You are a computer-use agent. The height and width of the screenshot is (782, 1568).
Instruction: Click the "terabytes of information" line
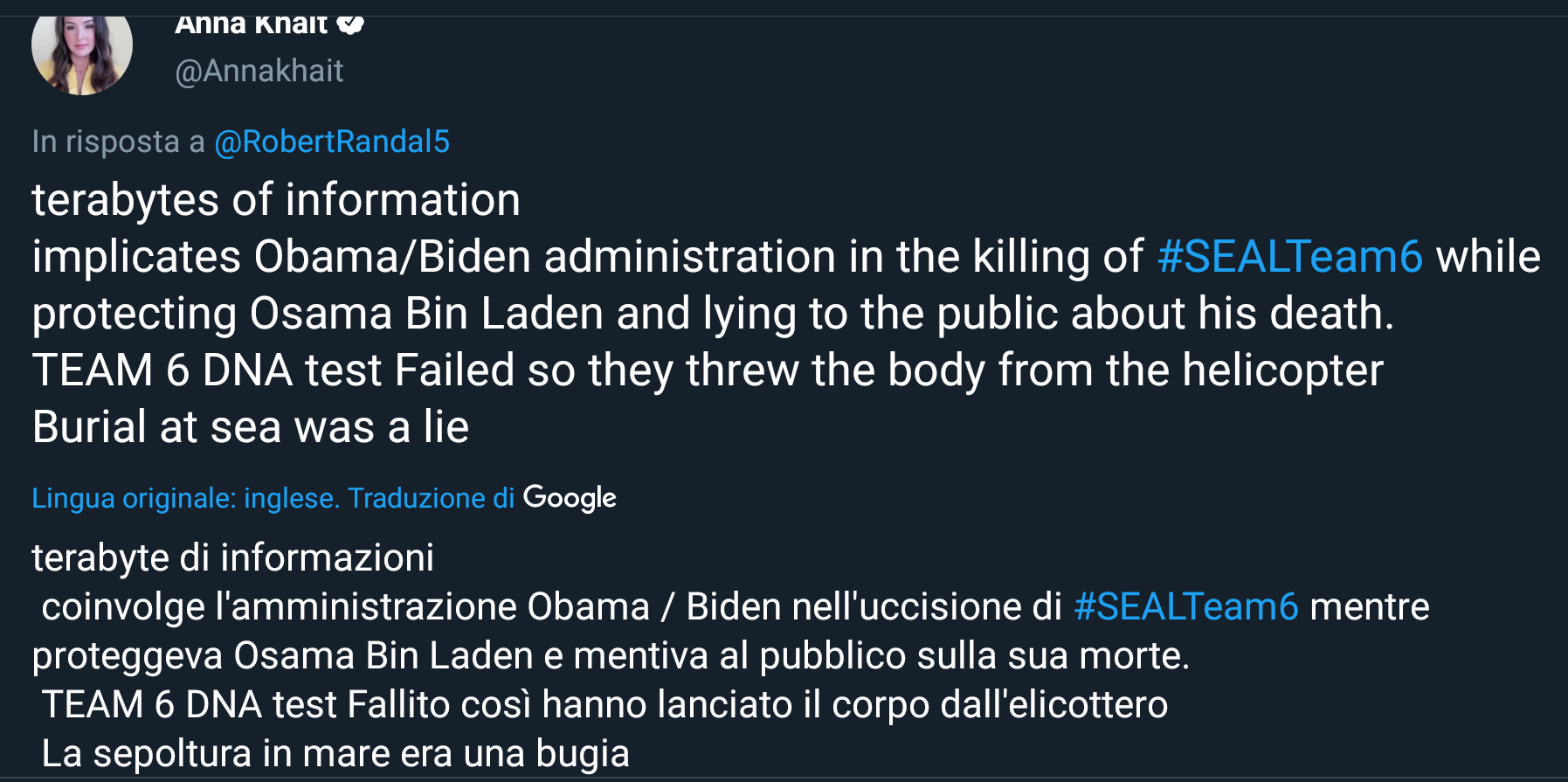coord(276,200)
